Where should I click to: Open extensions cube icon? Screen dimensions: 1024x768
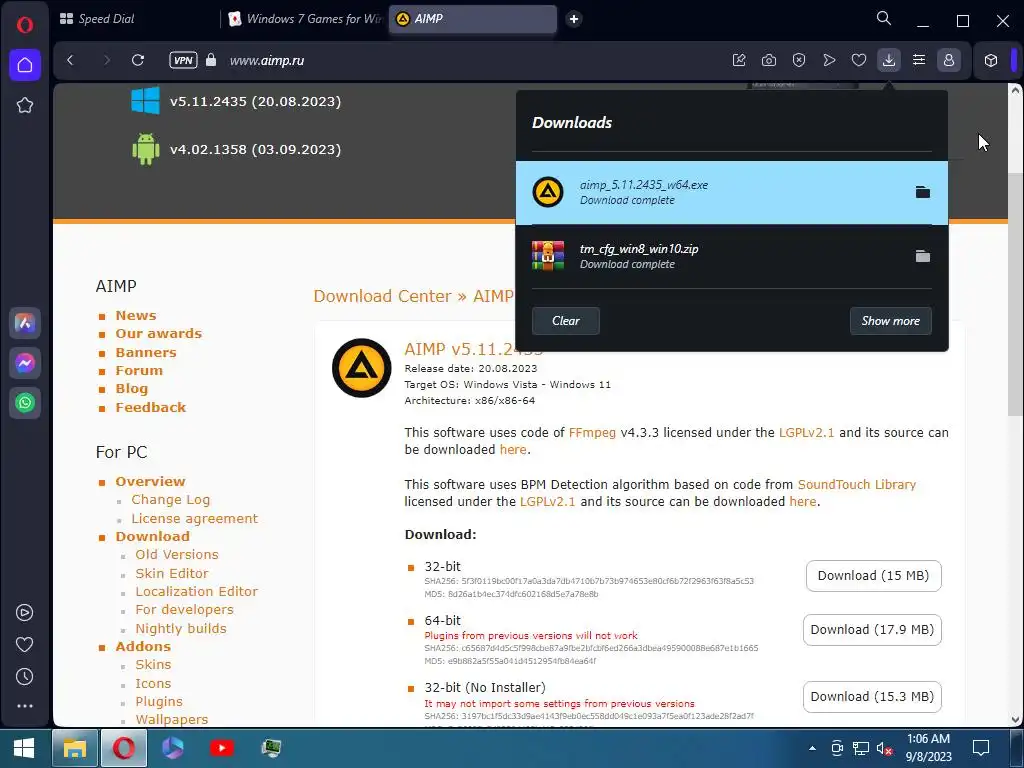(991, 60)
